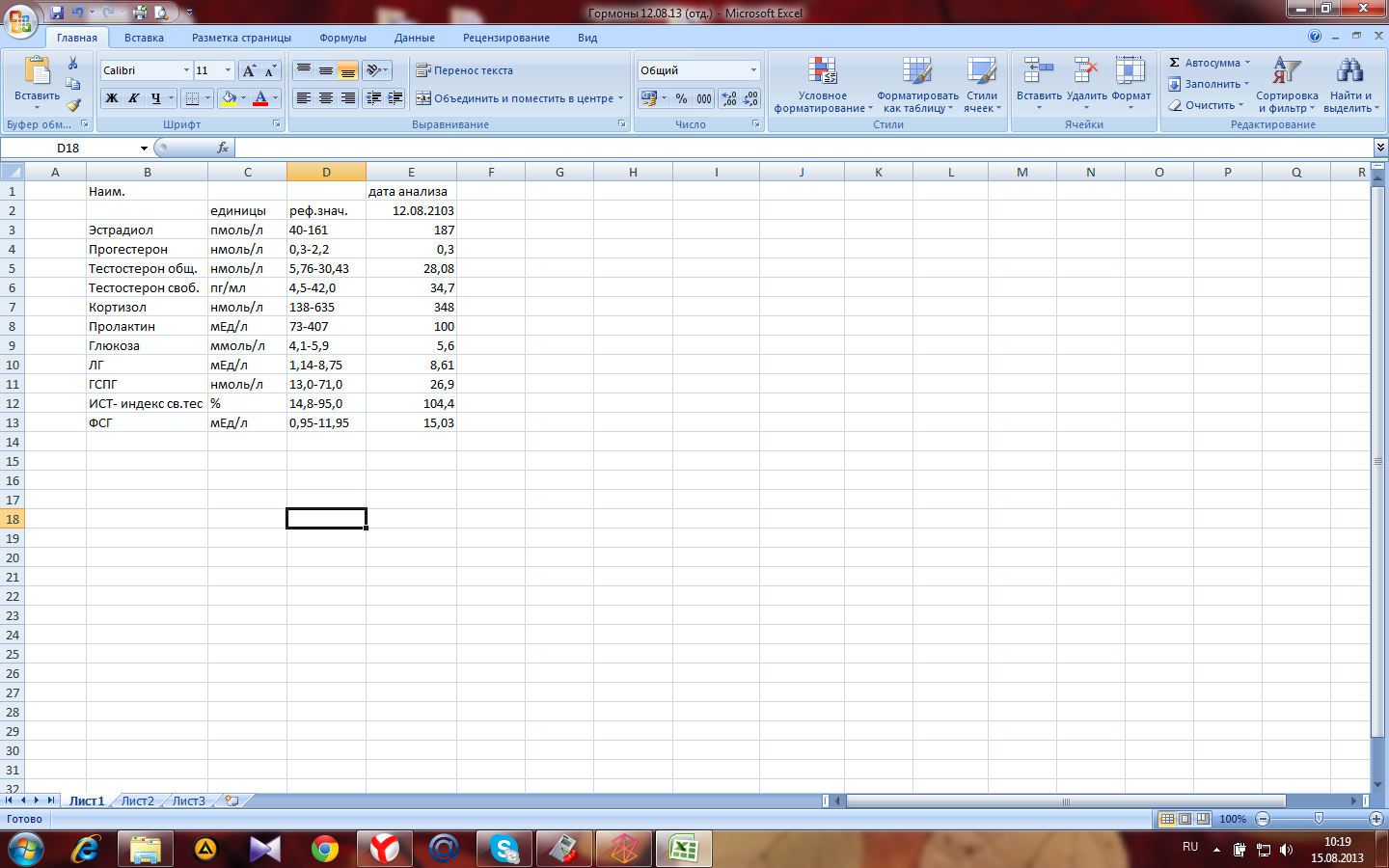
Task: Click the percent style icon
Action: (x=681, y=98)
